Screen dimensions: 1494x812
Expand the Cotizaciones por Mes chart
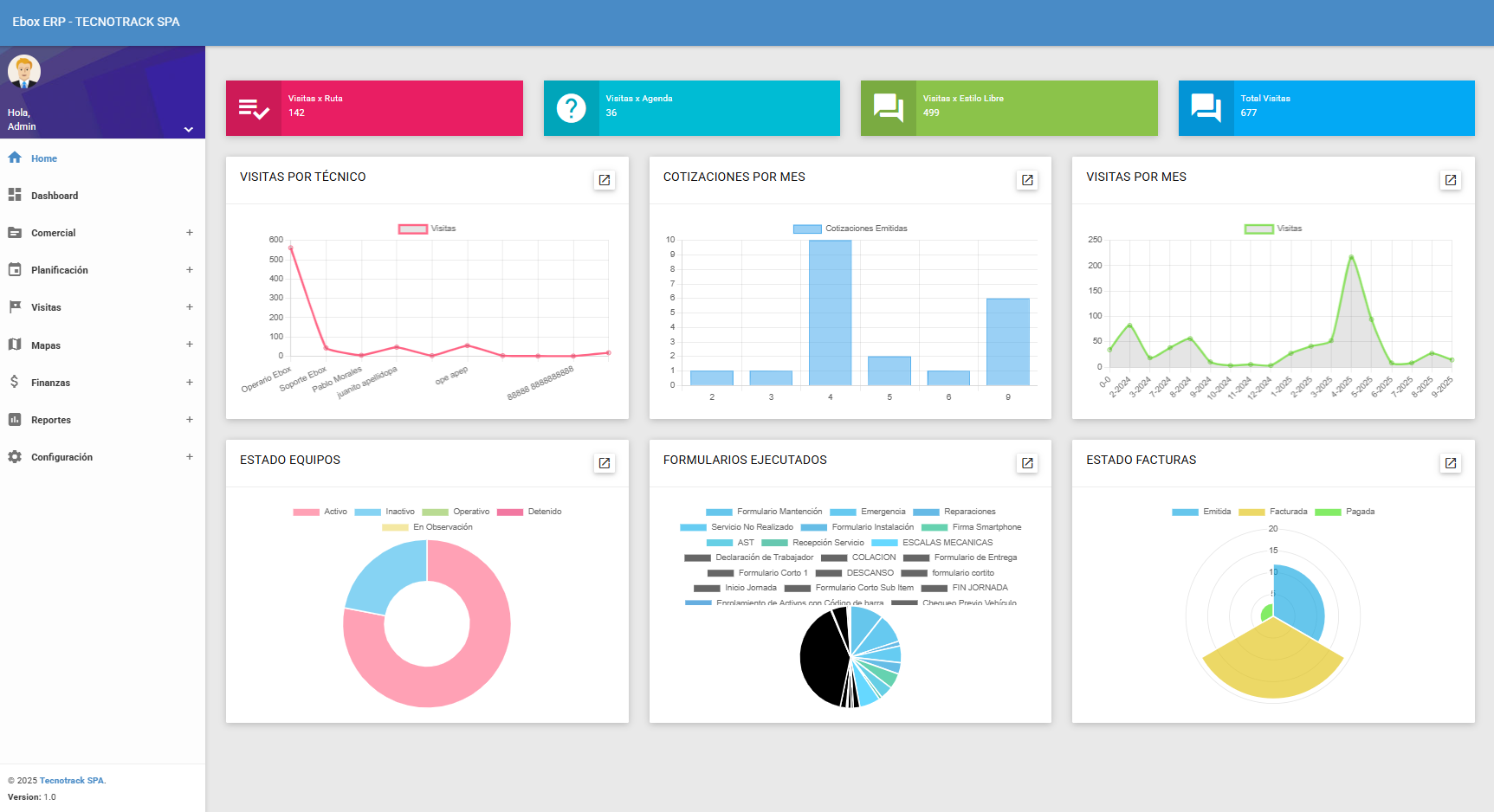coord(1027,180)
